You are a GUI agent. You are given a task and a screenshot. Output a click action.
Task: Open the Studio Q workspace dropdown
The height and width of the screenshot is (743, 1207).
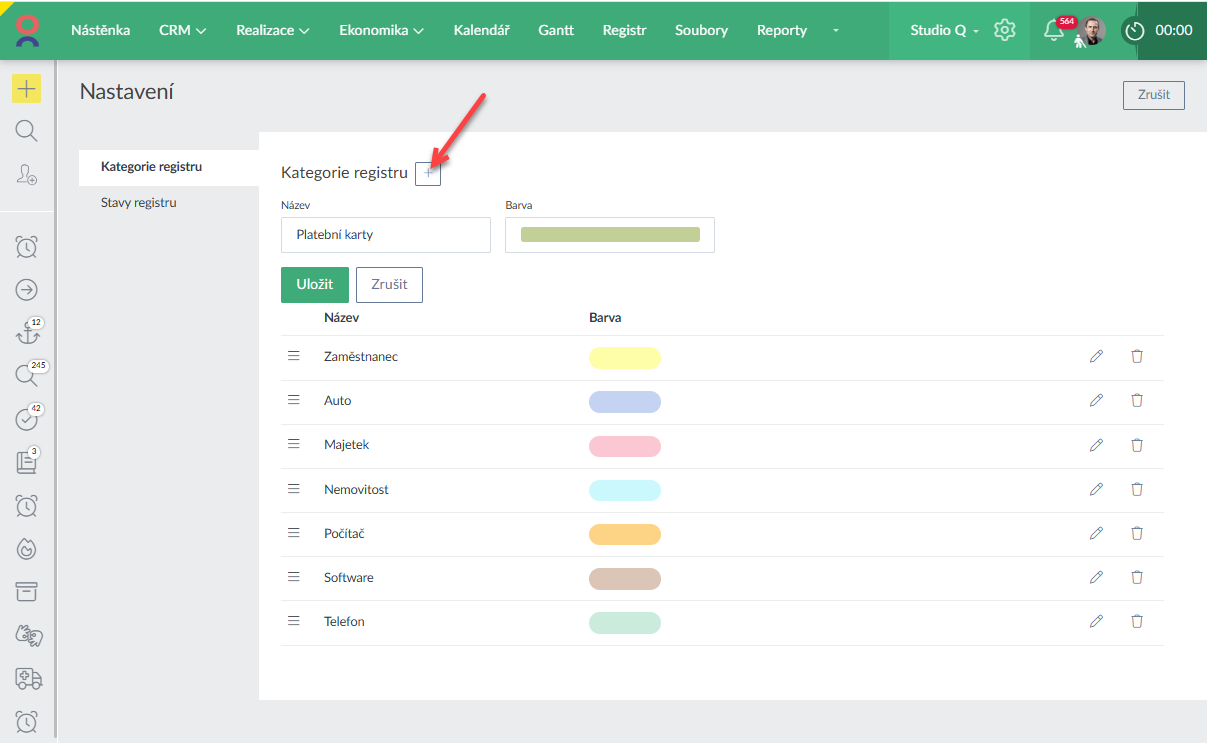(x=943, y=30)
